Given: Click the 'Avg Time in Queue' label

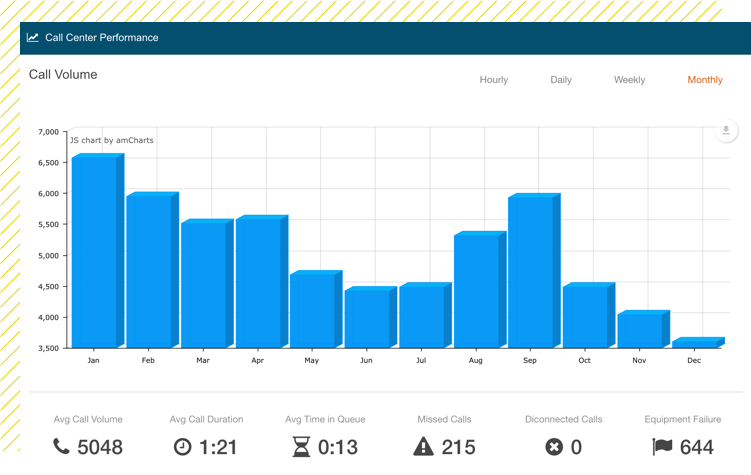Looking at the screenshot, I should 325,419.
